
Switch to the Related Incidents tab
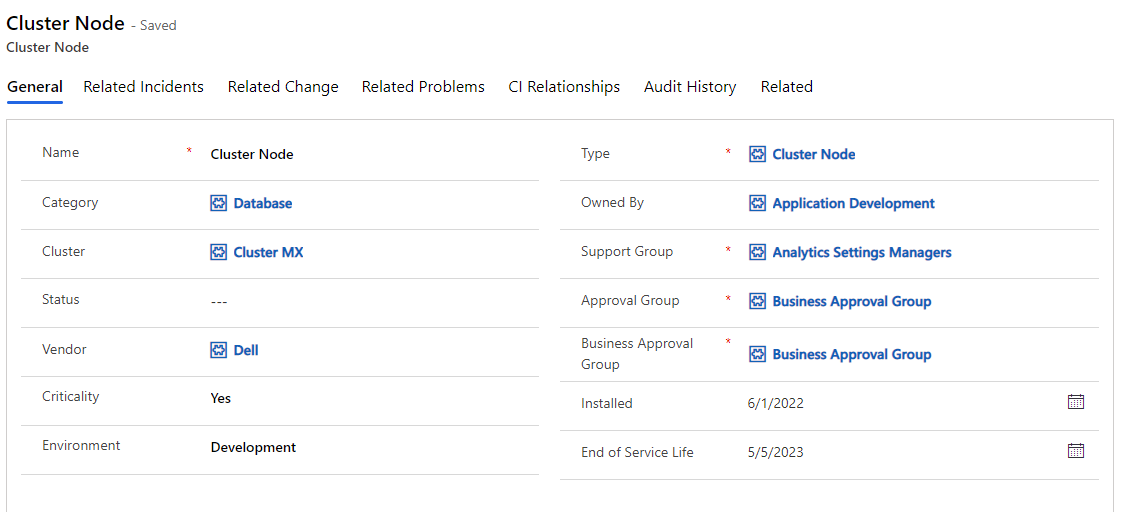coord(143,87)
